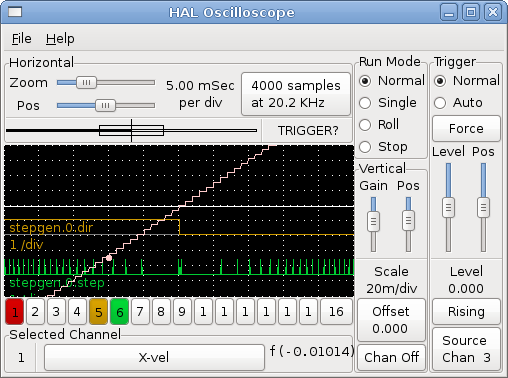Image resolution: width=508 pixels, height=378 pixels.
Task: Click the TRIGGER? status label
Action: click(308, 131)
